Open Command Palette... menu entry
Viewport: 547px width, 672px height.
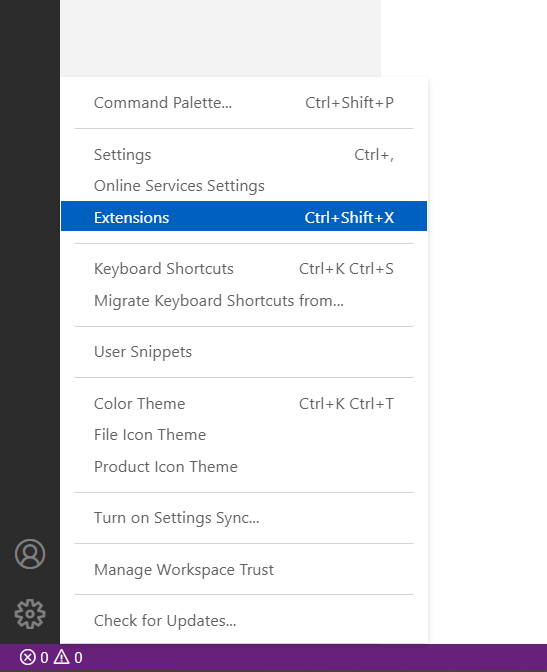244,103
